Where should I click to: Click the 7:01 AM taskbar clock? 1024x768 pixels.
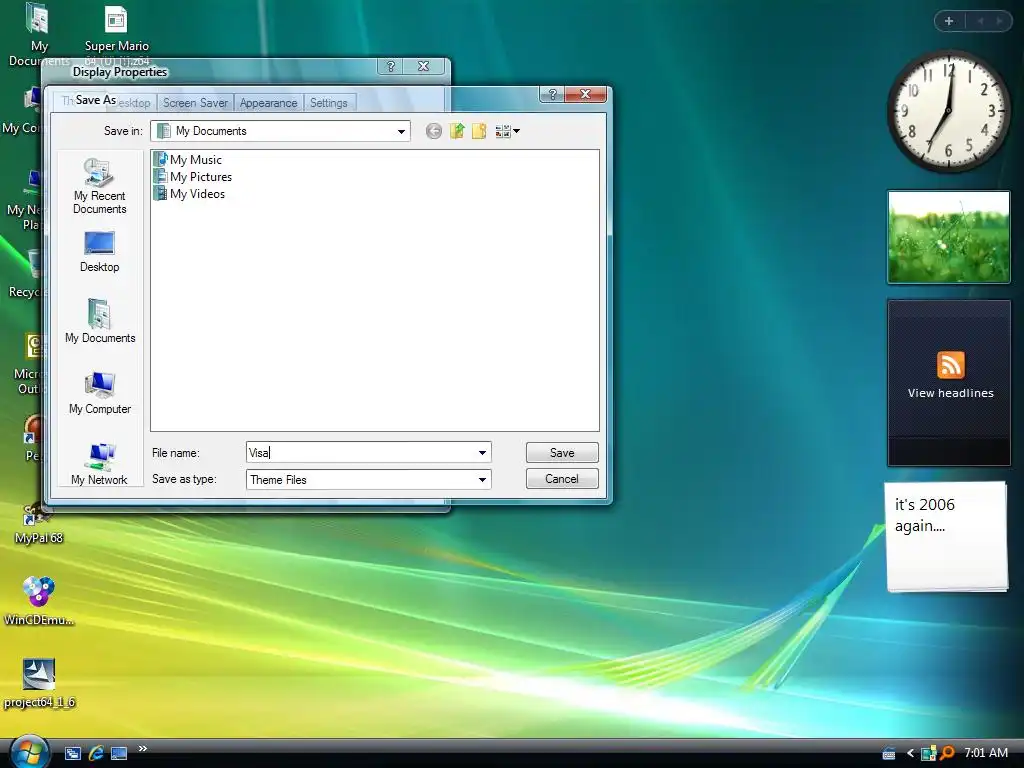click(x=985, y=753)
